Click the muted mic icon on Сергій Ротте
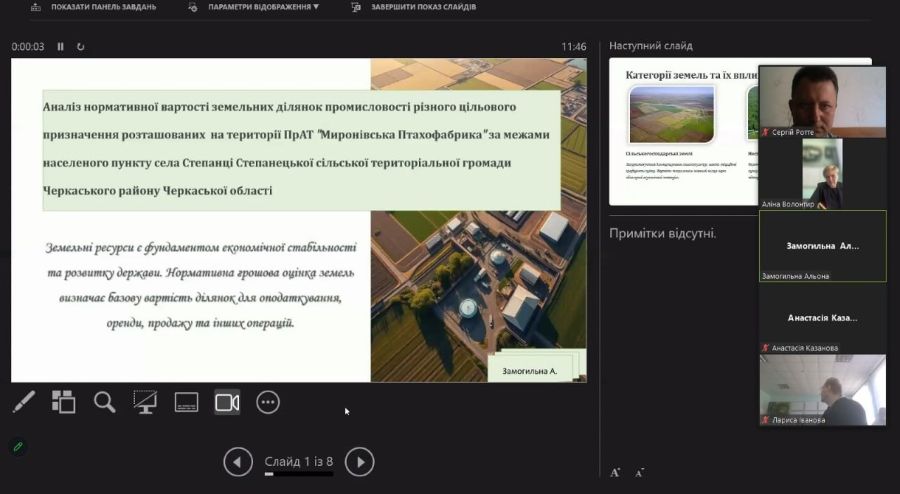 coord(765,132)
